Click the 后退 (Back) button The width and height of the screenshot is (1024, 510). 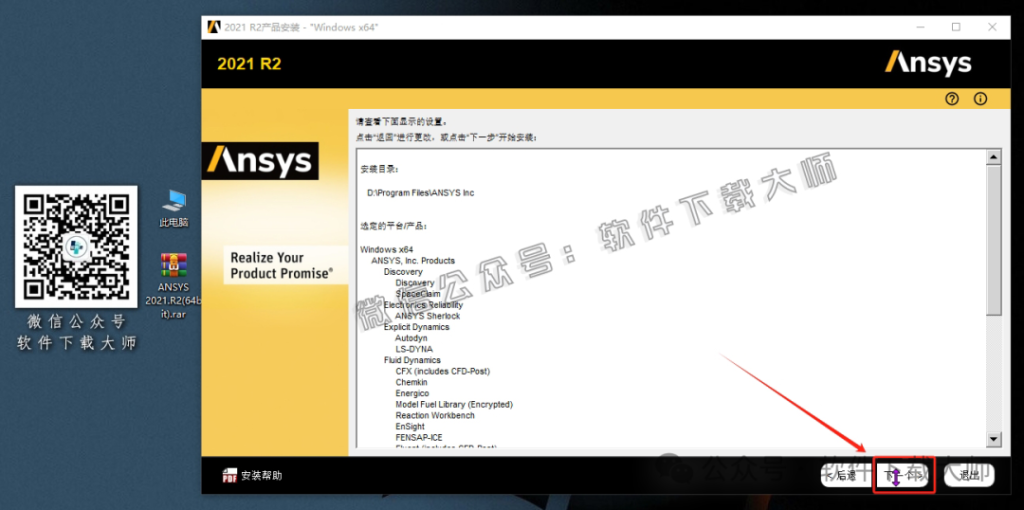[x=846, y=475]
